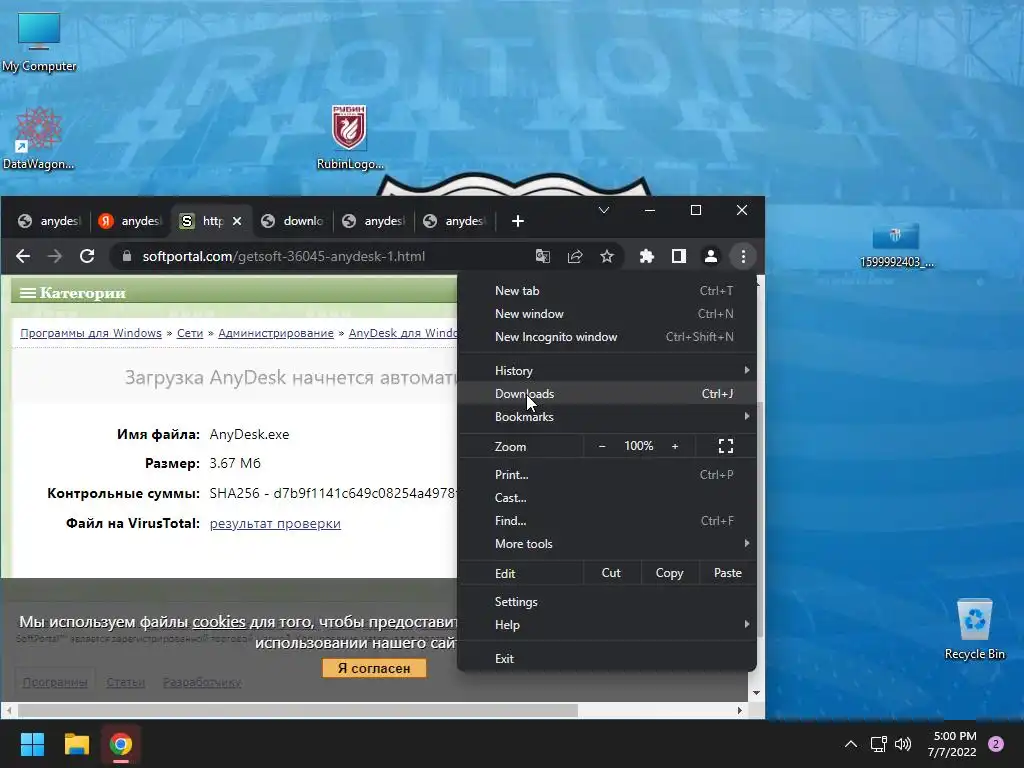This screenshot has height=768, width=1024.
Task: Open Chrome extensions puzzle icon
Action: pos(647,257)
